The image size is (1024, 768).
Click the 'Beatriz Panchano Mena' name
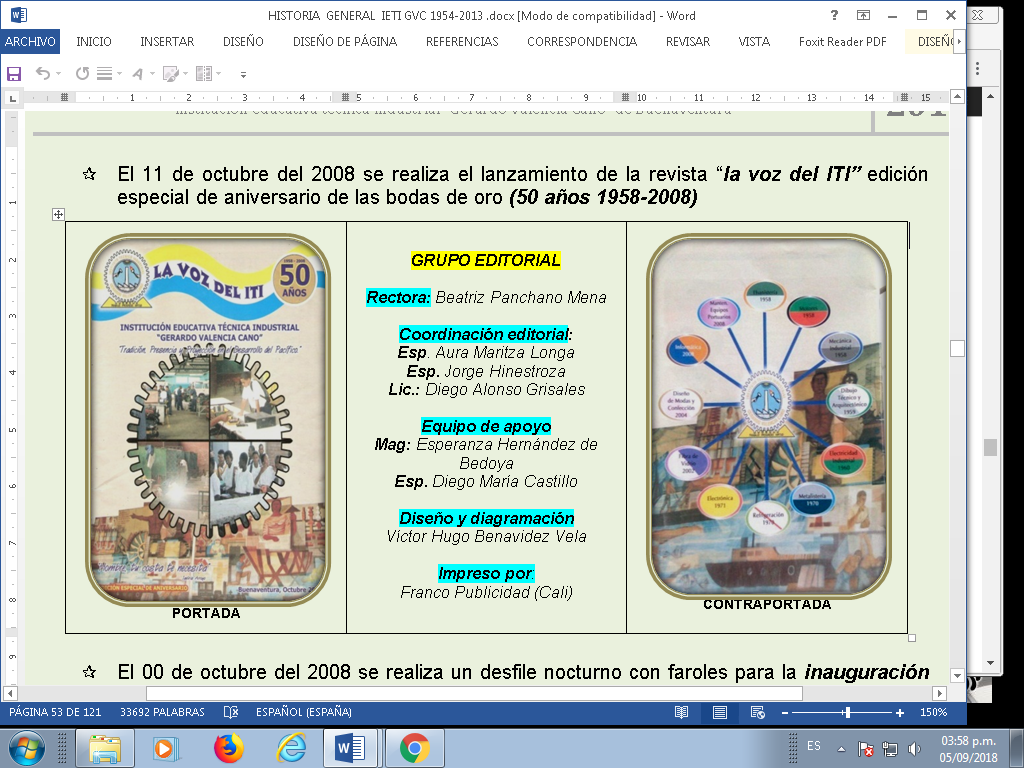[x=521, y=298]
